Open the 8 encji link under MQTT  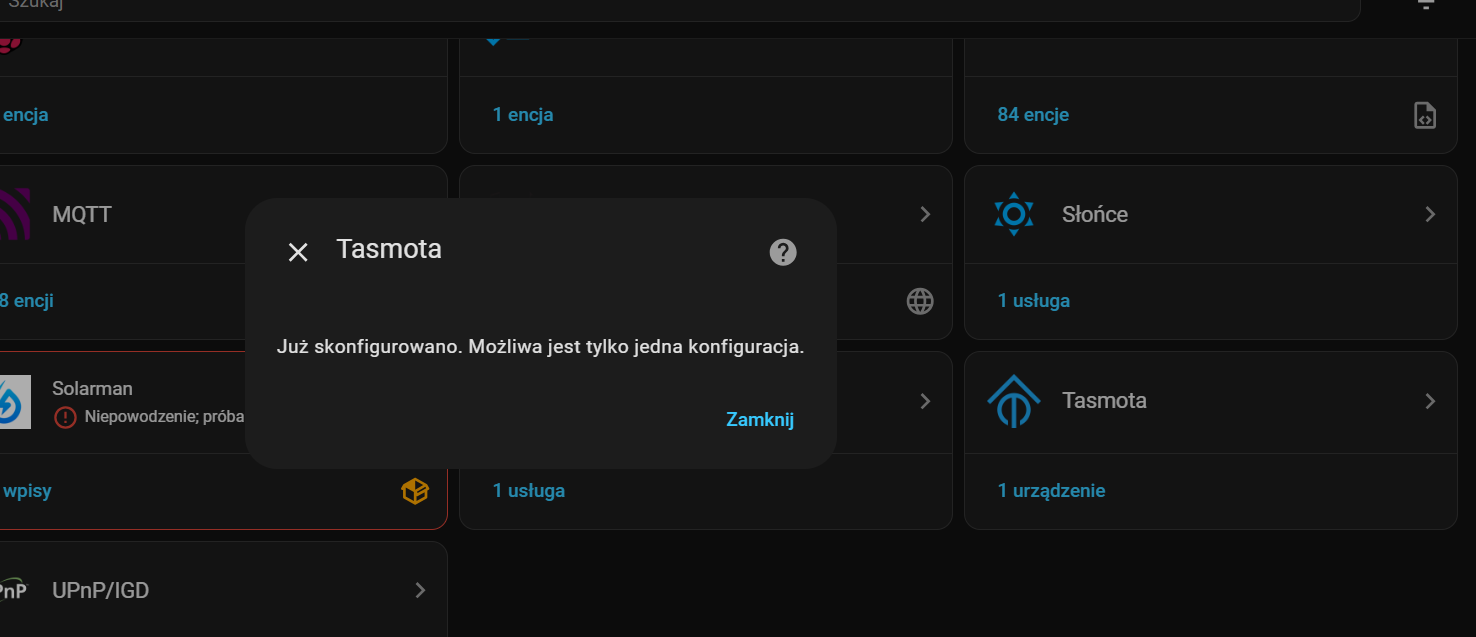[x=26, y=301]
